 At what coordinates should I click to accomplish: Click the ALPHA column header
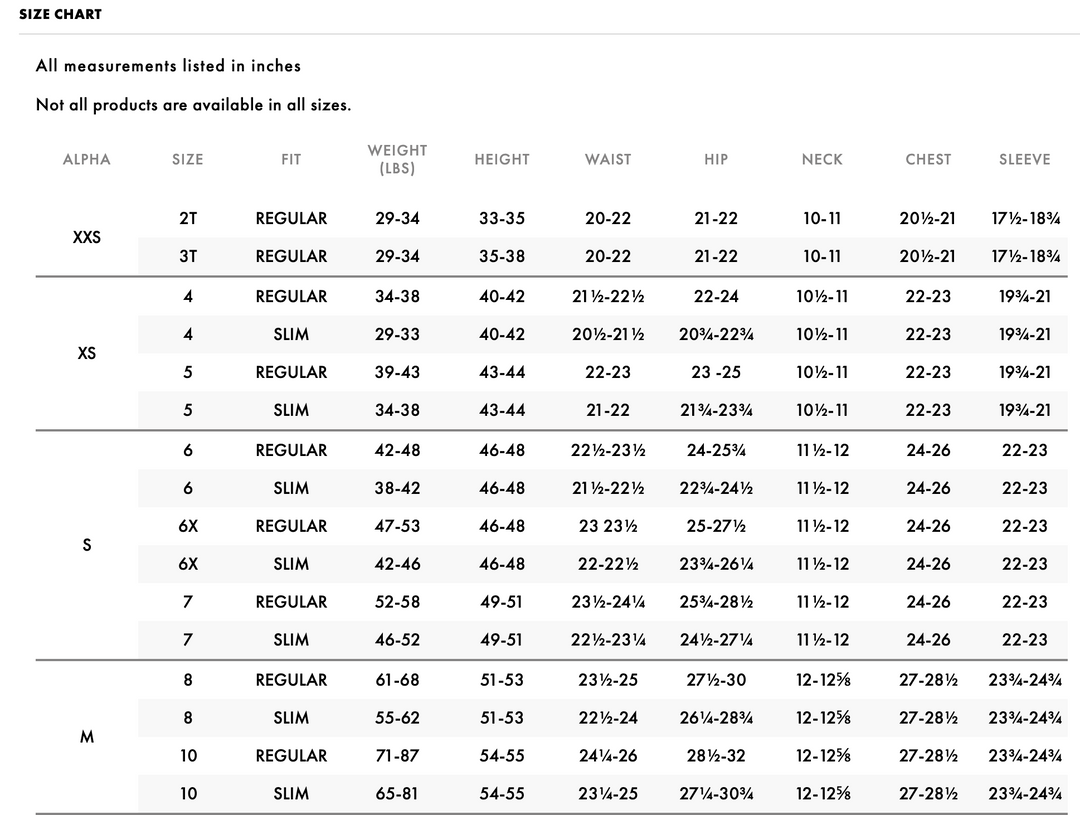(87, 159)
